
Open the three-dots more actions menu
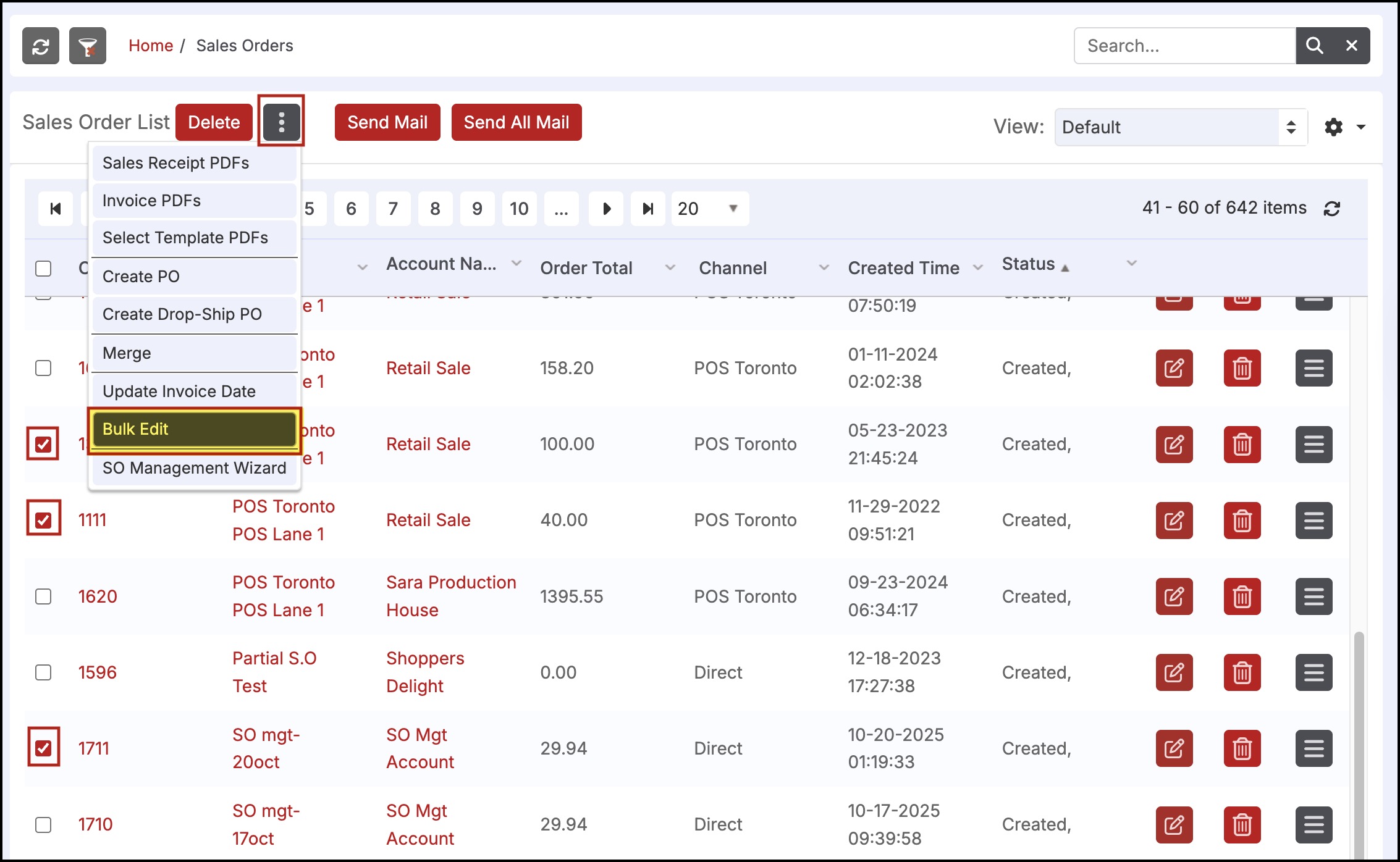coord(281,122)
